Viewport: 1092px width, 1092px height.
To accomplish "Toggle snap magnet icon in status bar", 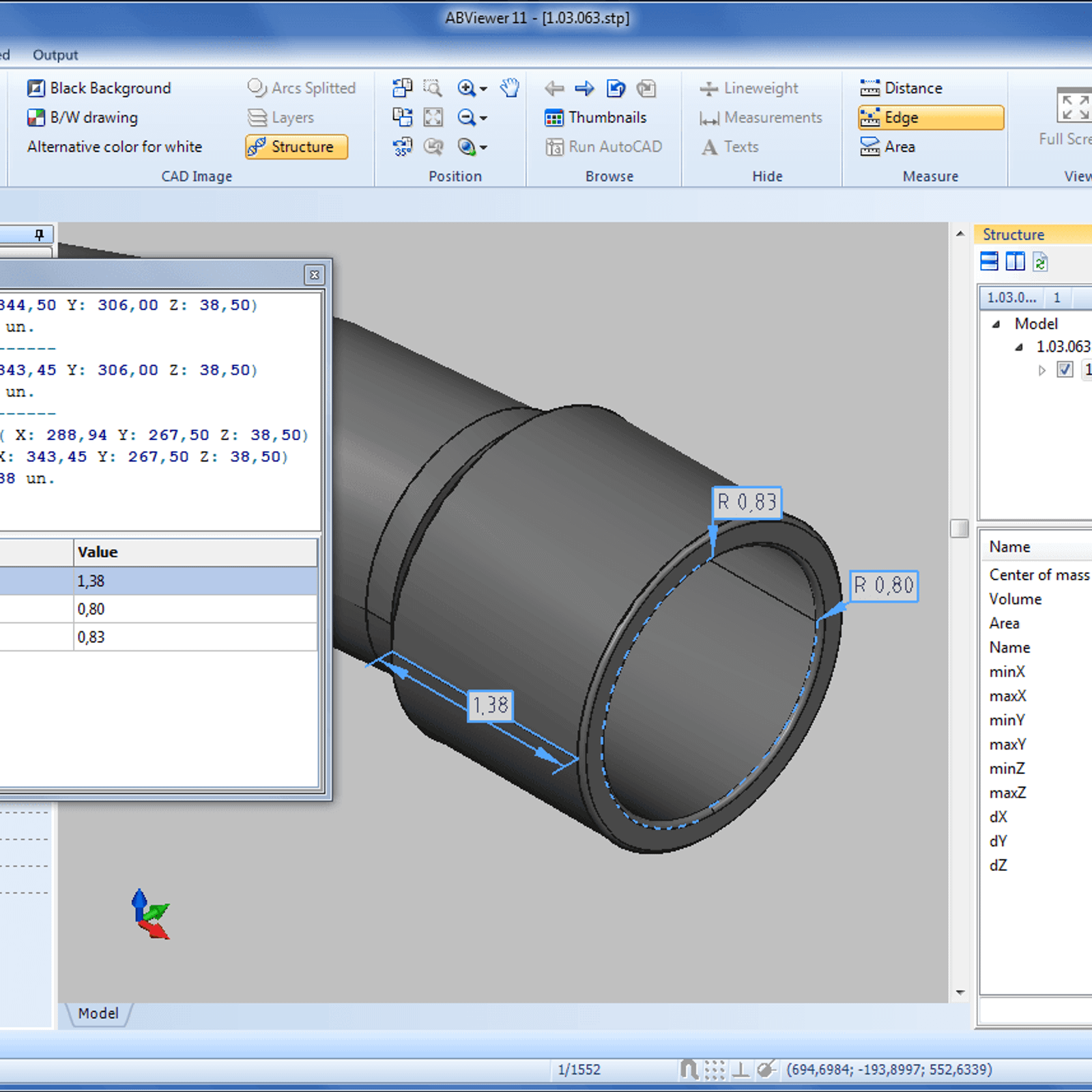I will 689,1069.
